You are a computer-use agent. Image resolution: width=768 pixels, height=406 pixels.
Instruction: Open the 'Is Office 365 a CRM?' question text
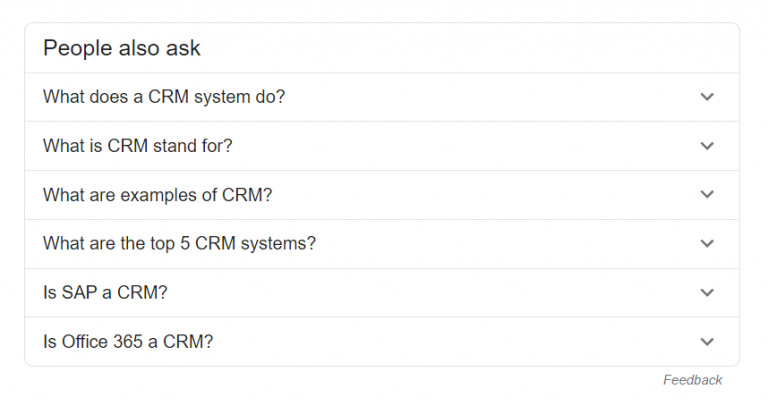click(x=128, y=342)
